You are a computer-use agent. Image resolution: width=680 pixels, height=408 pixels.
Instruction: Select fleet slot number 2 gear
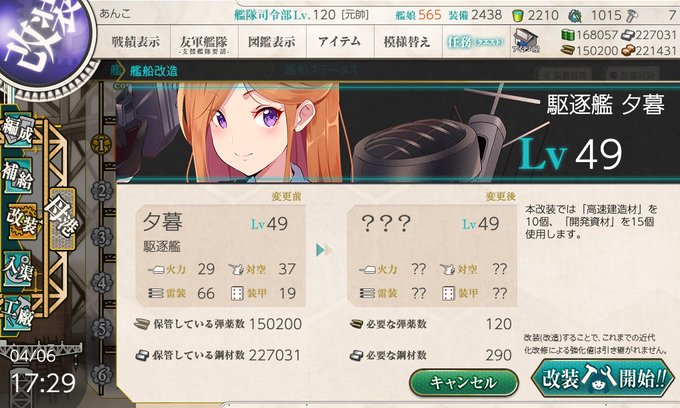pos(102,191)
